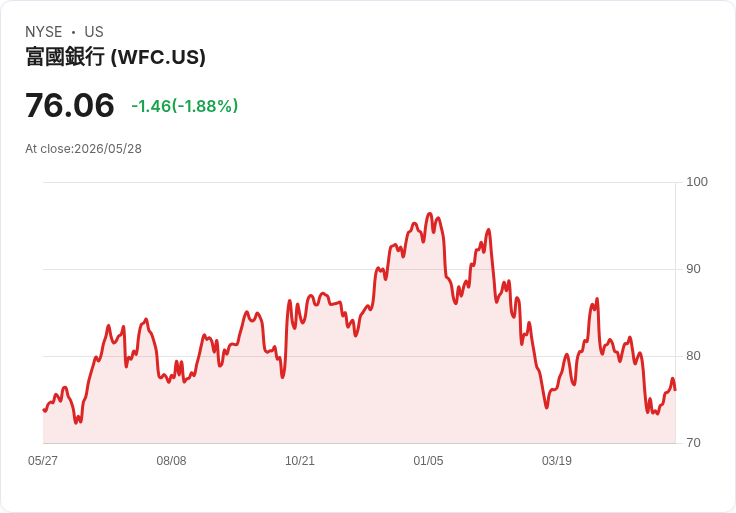Click the line's rightmost endpoint
This screenshot has width=736, height=513.
[x=675, y=390]
